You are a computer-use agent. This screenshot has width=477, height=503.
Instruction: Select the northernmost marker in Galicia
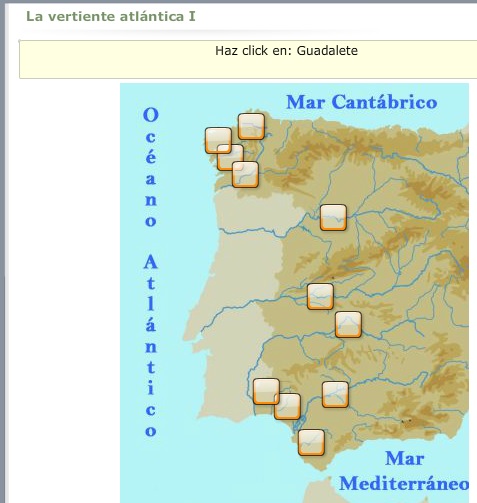coord(251,126)
